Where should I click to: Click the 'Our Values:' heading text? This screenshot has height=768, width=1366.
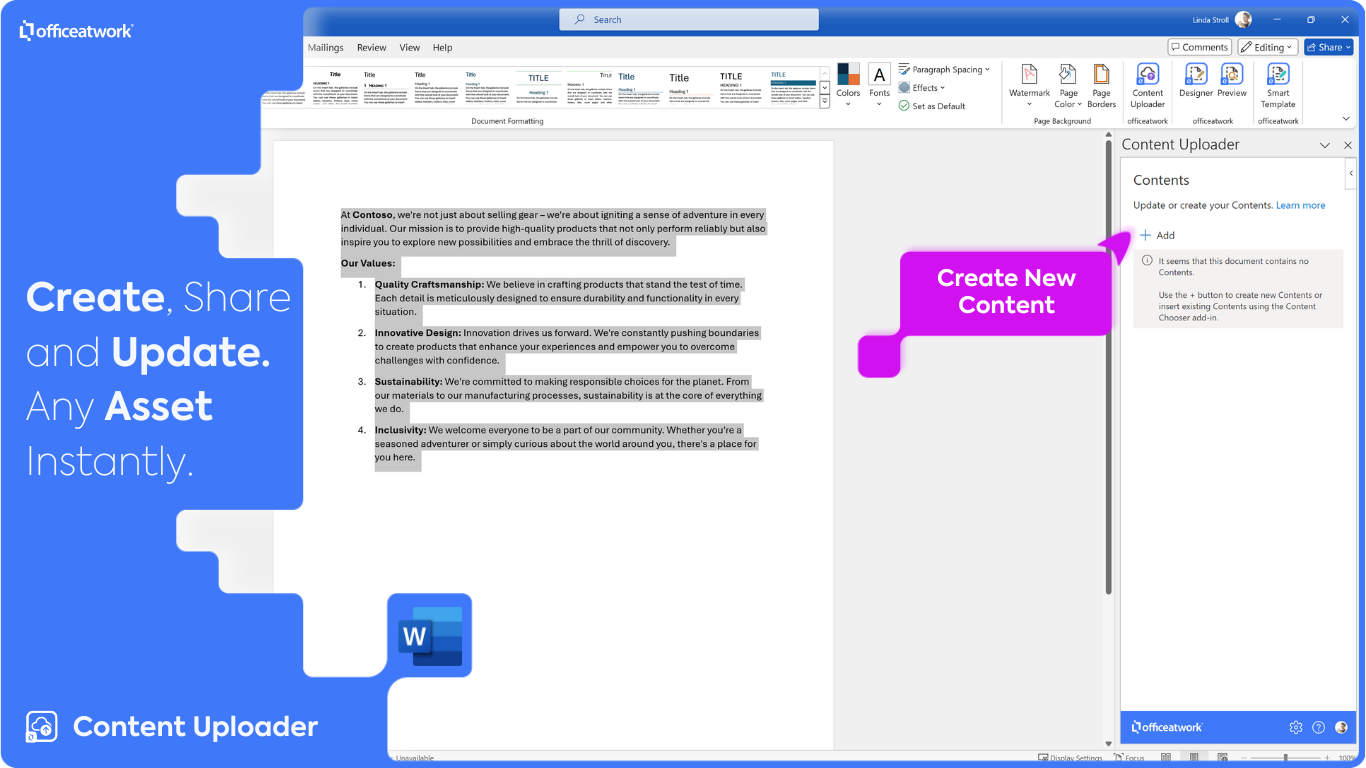[368, 264]
